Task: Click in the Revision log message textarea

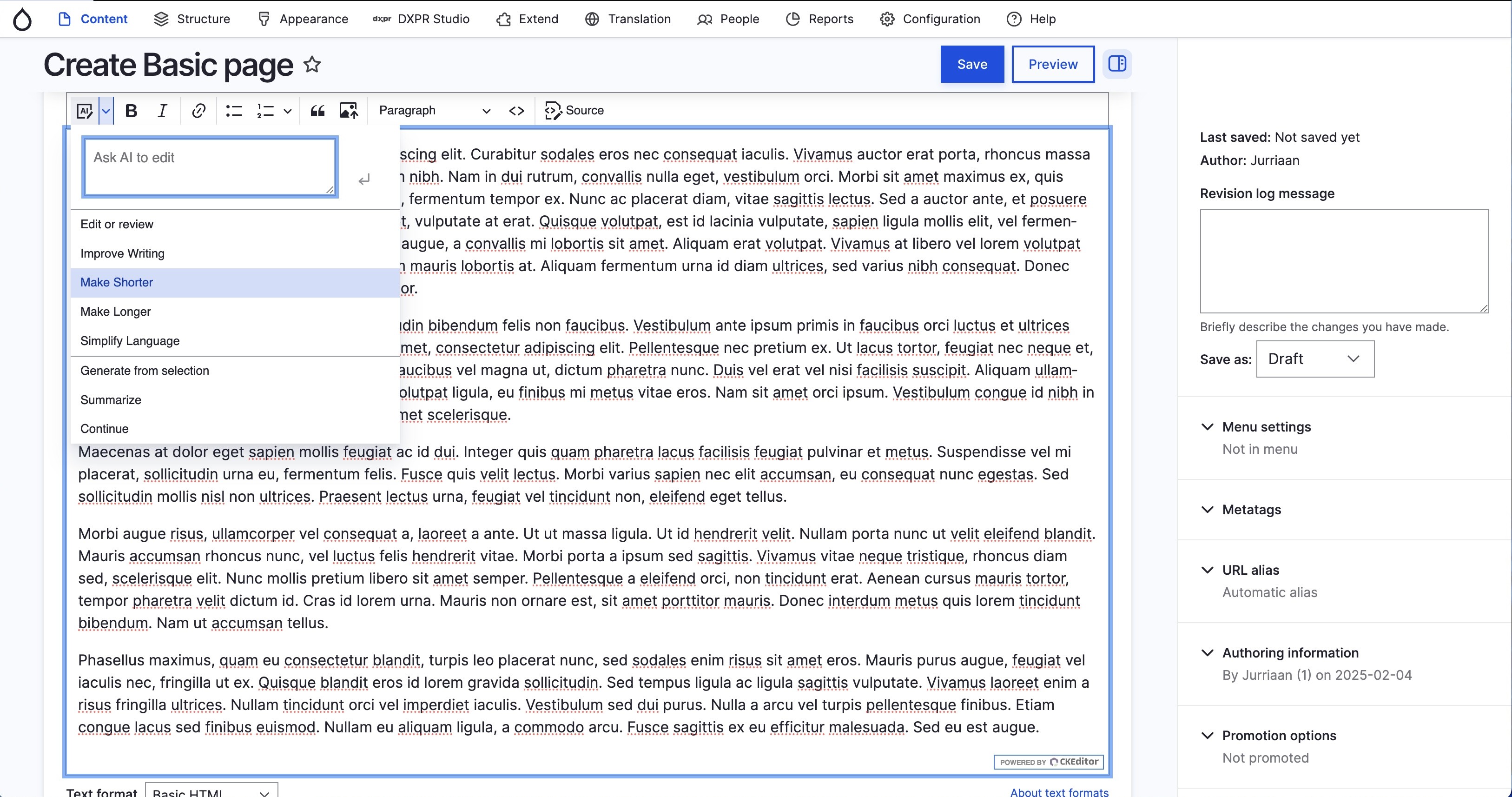Action: click(1344, 261)
